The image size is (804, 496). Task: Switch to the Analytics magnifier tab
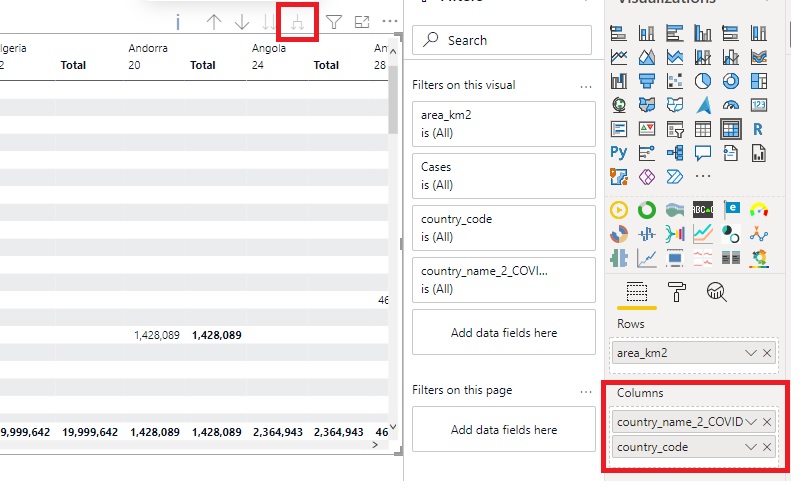716,292
